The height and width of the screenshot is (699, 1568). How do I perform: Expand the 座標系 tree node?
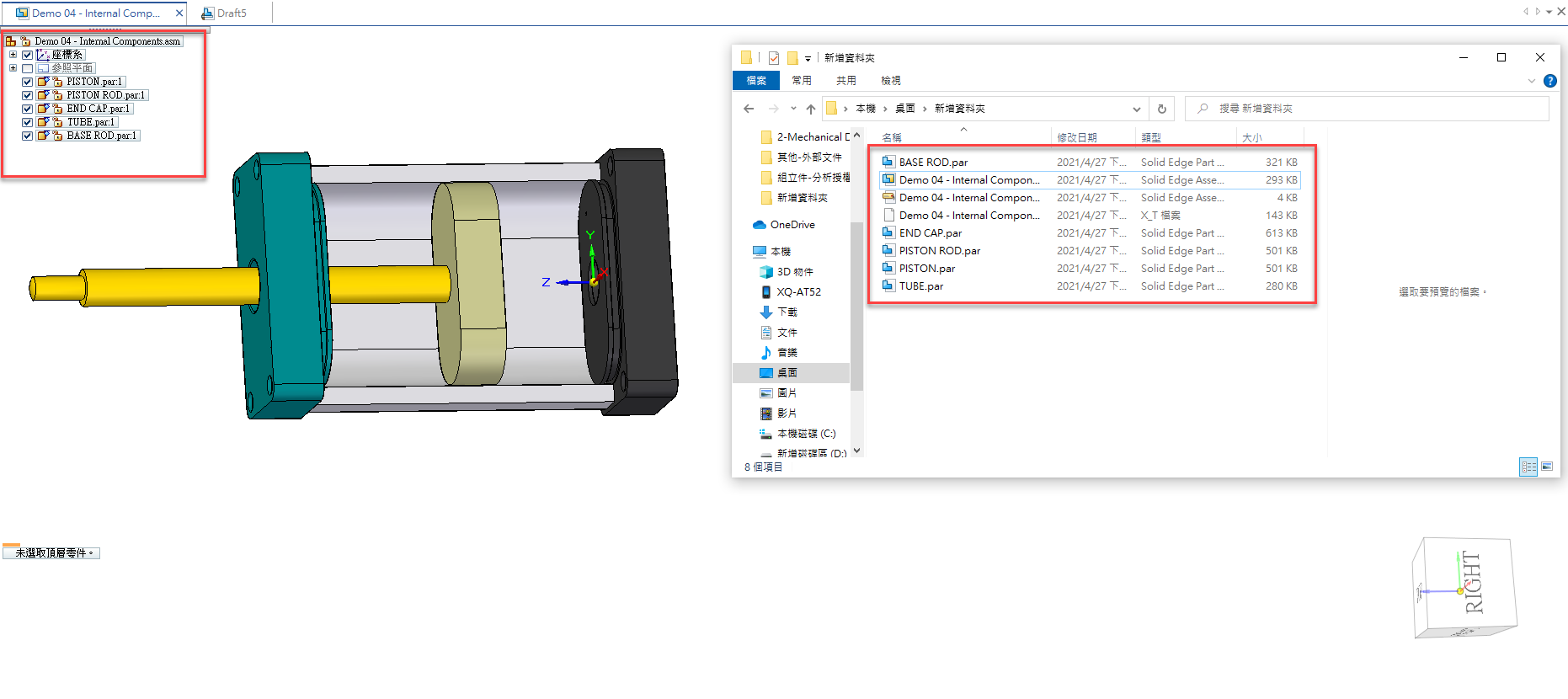[x=13, y=55]
